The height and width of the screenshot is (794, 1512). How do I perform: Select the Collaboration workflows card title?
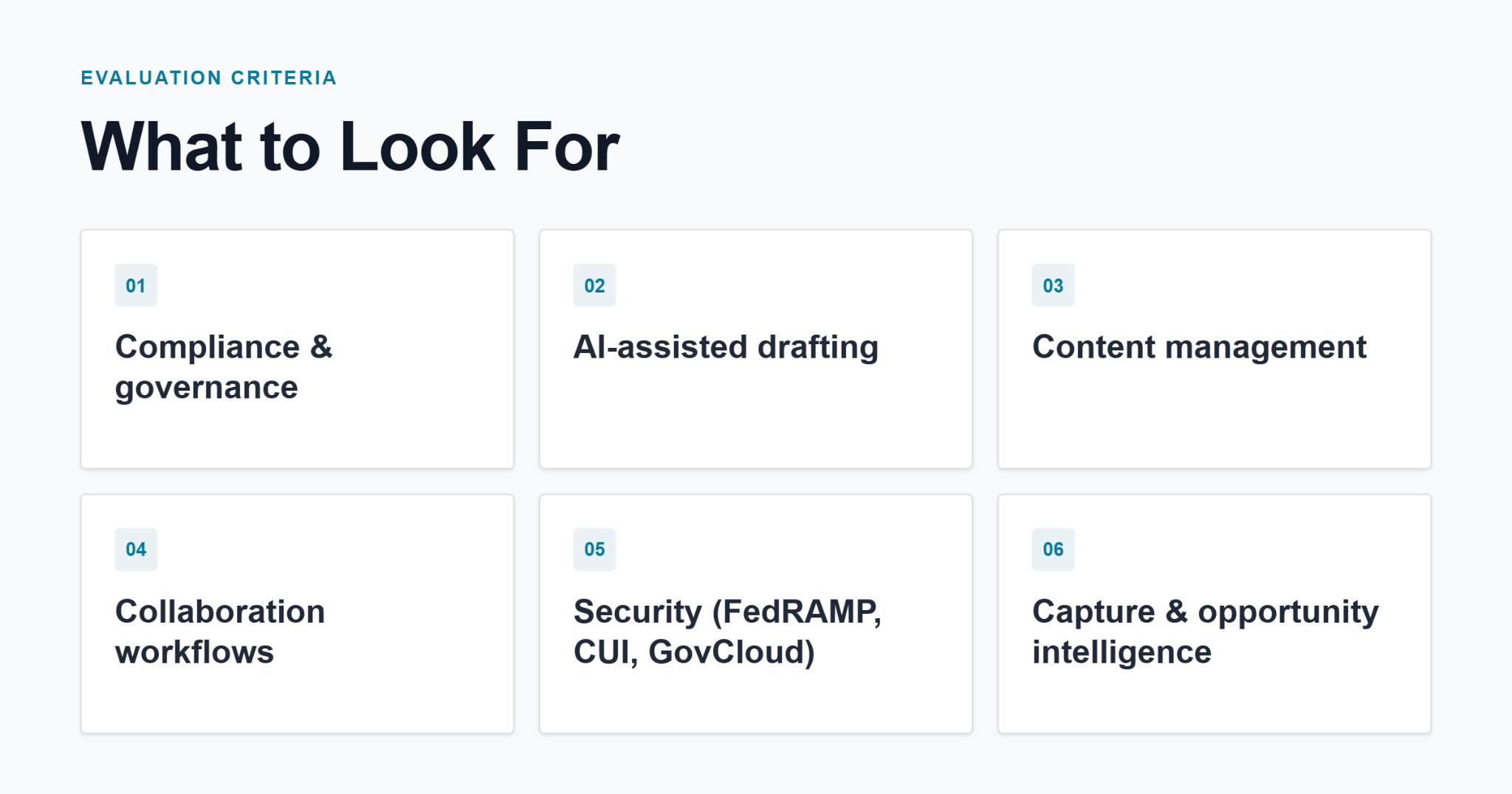click(x=220, y=632)
